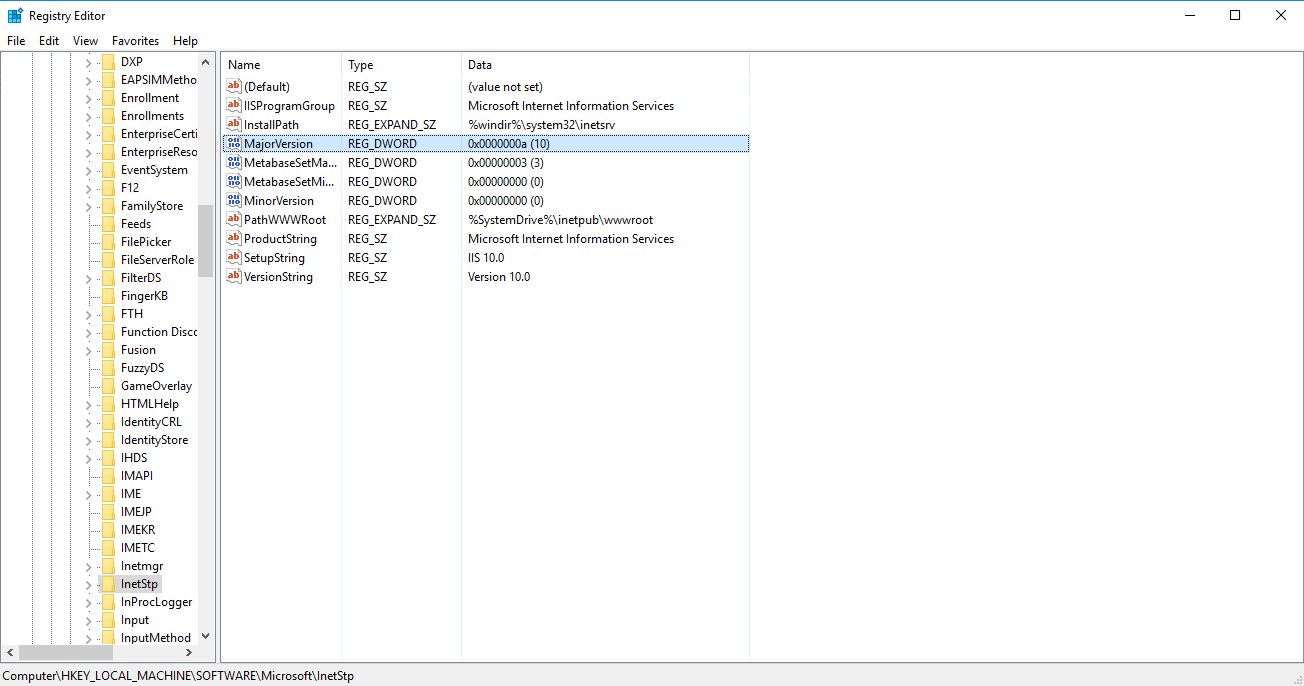Click the folder icon of InetStp key
Image resolution: width=1304 pixels, height=686 pixels.
108,584
